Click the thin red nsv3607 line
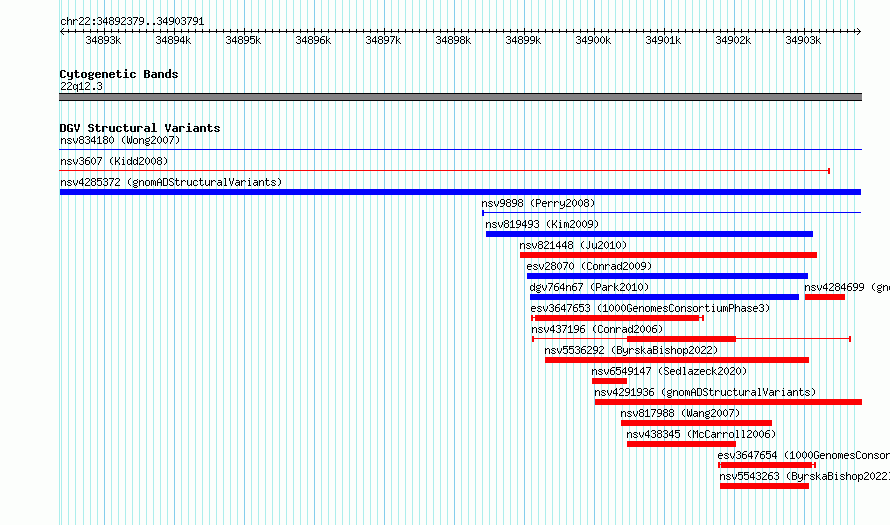The width and height of the screenshot is (890, 525). point(445,171)
